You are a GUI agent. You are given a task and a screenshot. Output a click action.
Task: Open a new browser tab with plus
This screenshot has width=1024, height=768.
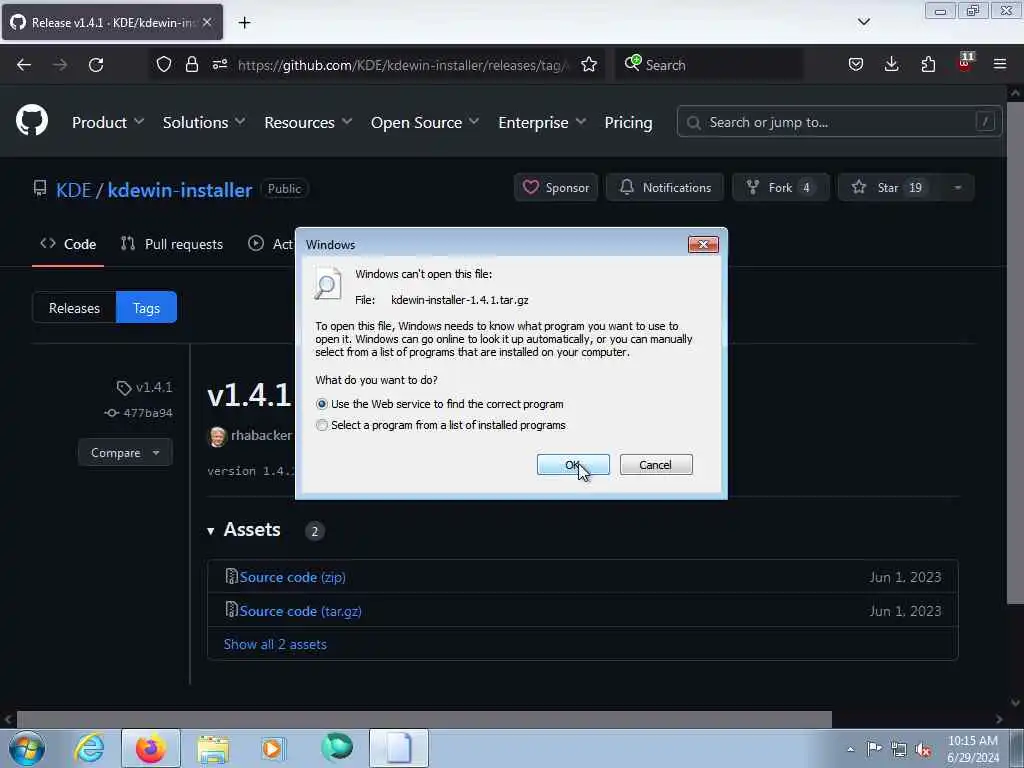[x=244, y=23]
